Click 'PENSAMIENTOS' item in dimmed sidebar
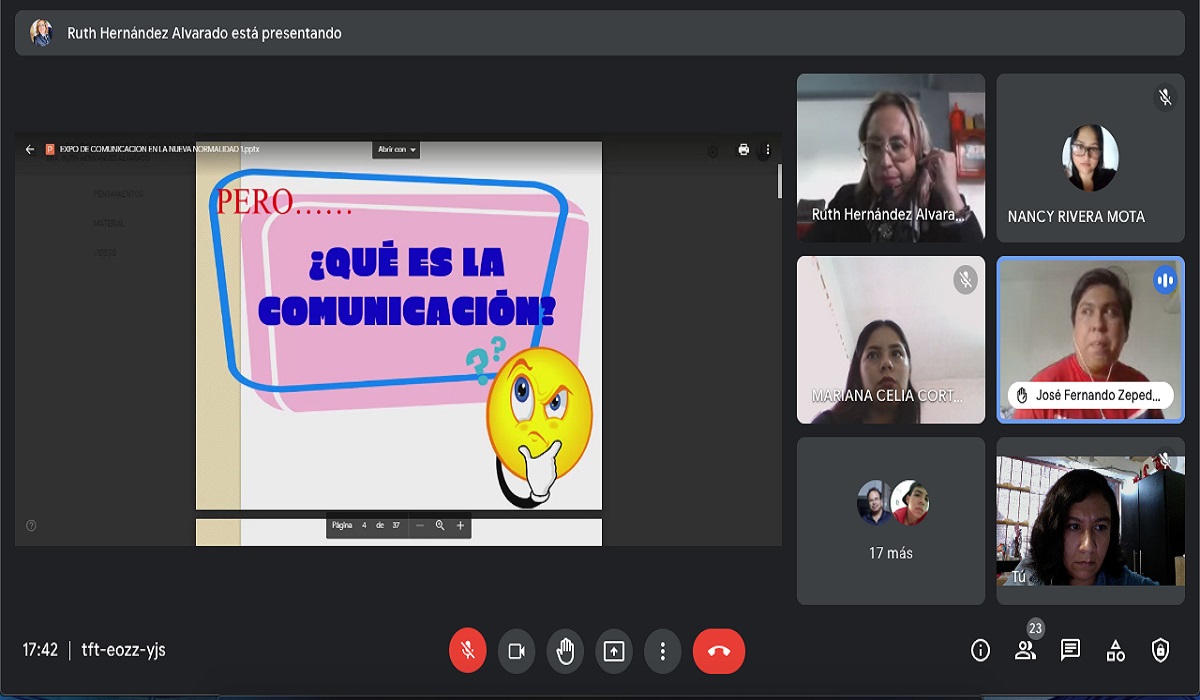The width and height of the screenshot is (1200, 700). tap(118, 194)
